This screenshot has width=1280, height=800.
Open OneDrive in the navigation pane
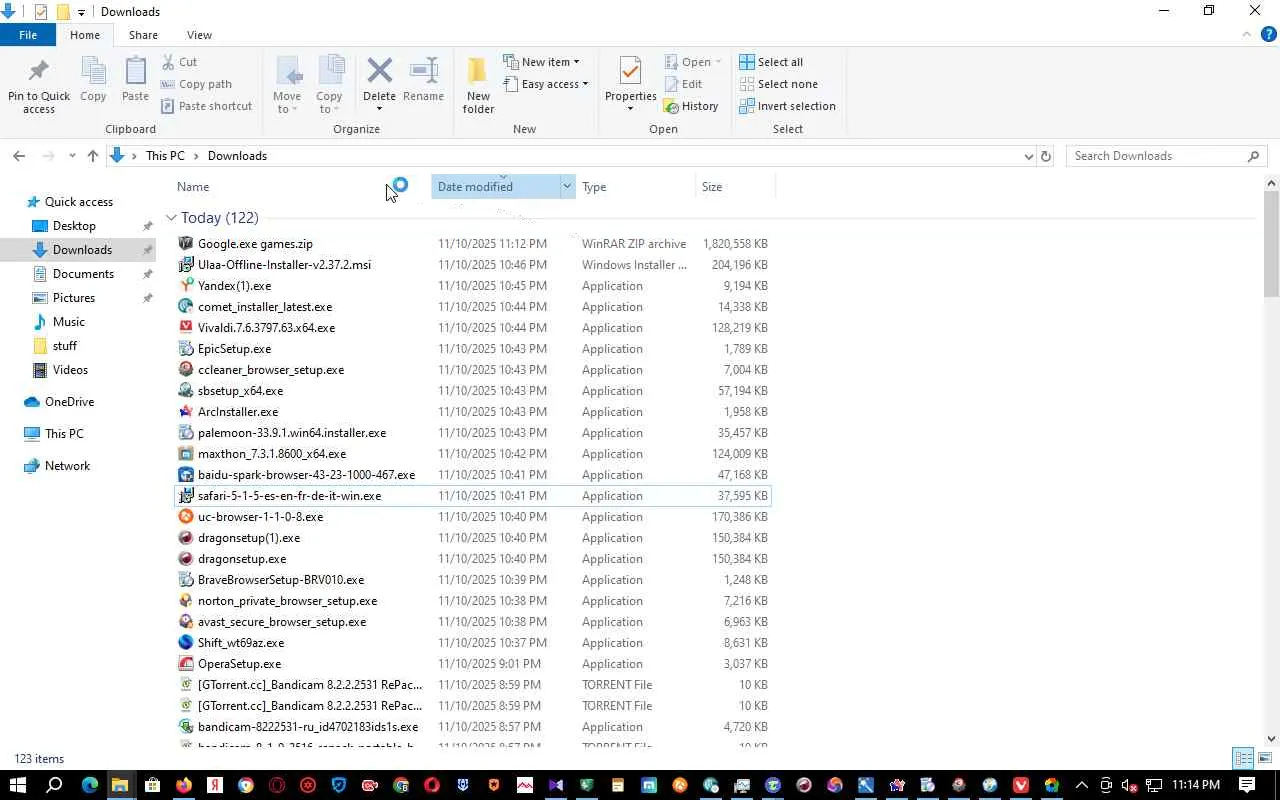click(x=69, y=402)
